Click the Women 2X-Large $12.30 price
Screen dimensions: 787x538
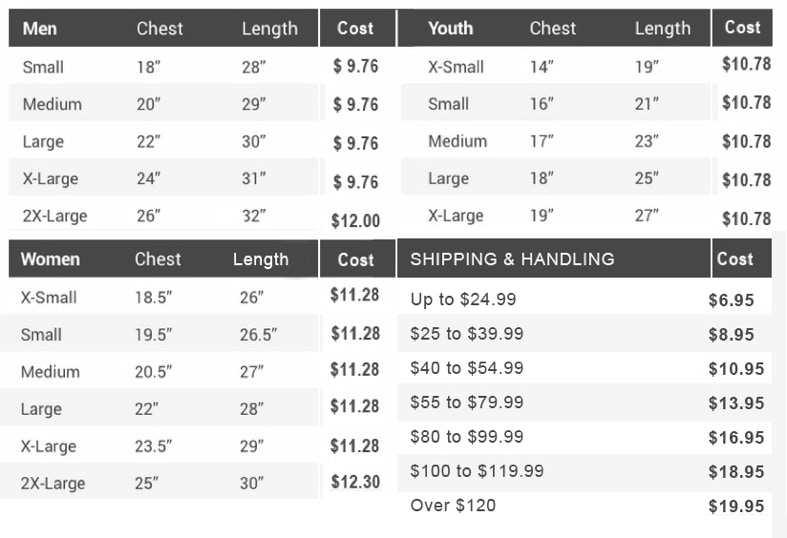click(x=355, y=482)
